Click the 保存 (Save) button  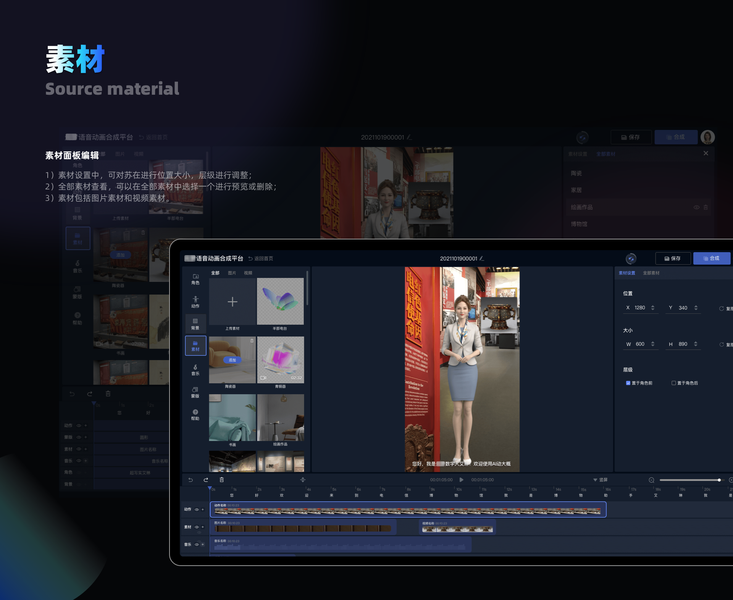tap(673, 258)
